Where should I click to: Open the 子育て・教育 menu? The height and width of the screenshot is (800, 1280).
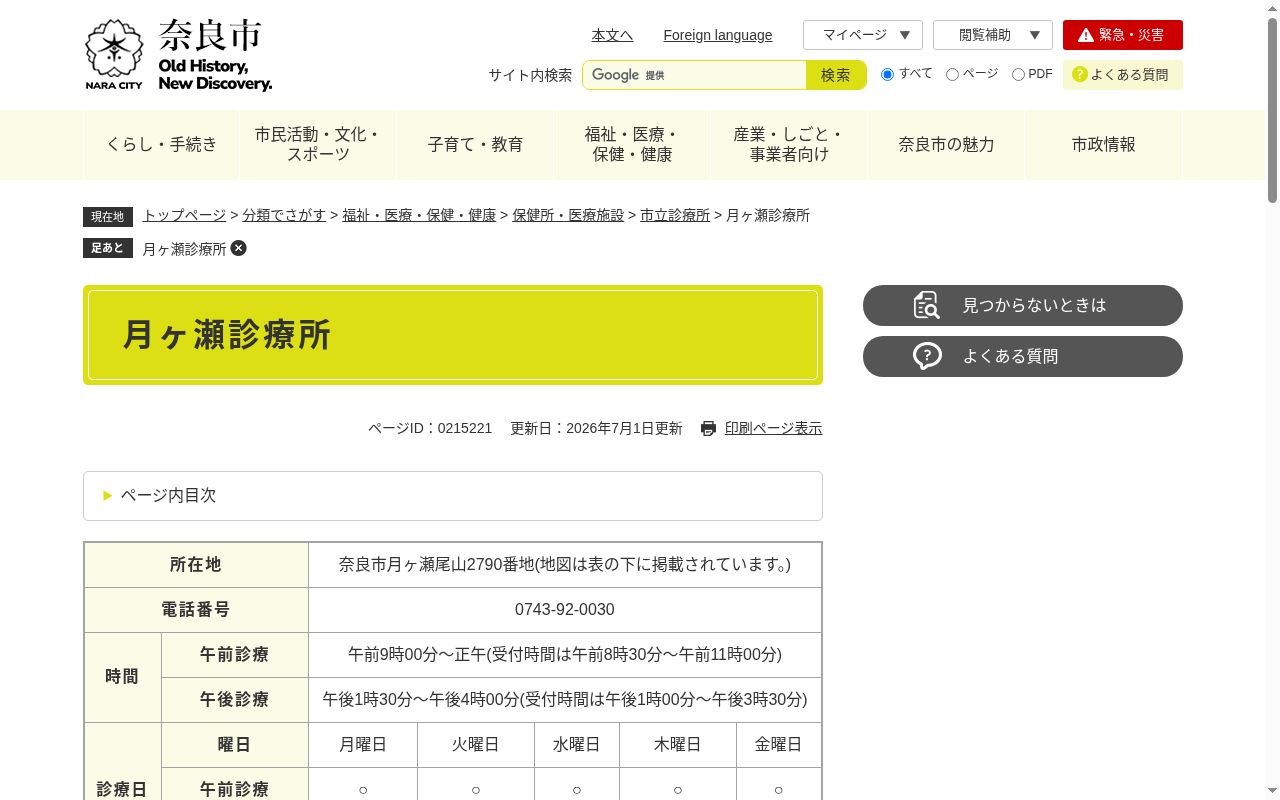pyautogui.click(x=475, y=145)
